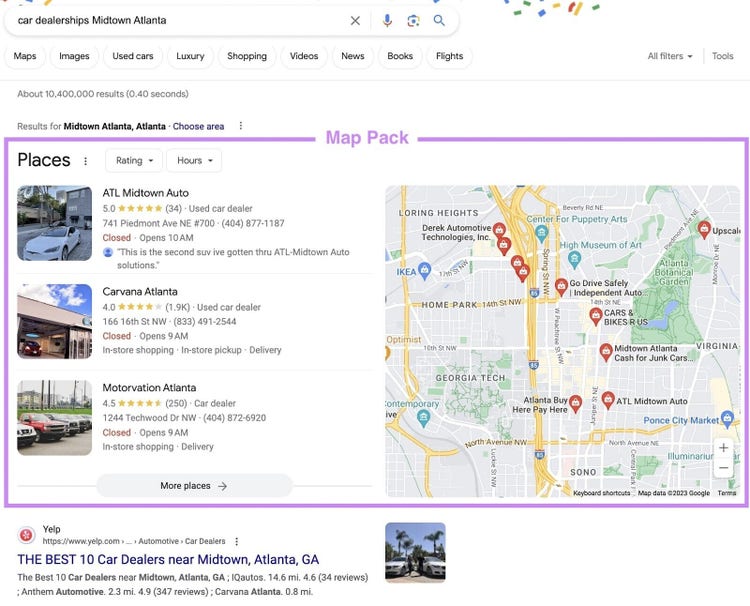Start voice search with the microphone icon
The width and height of the screenshot is (750, 606).
pyautogui.click(x=387, y=21)
